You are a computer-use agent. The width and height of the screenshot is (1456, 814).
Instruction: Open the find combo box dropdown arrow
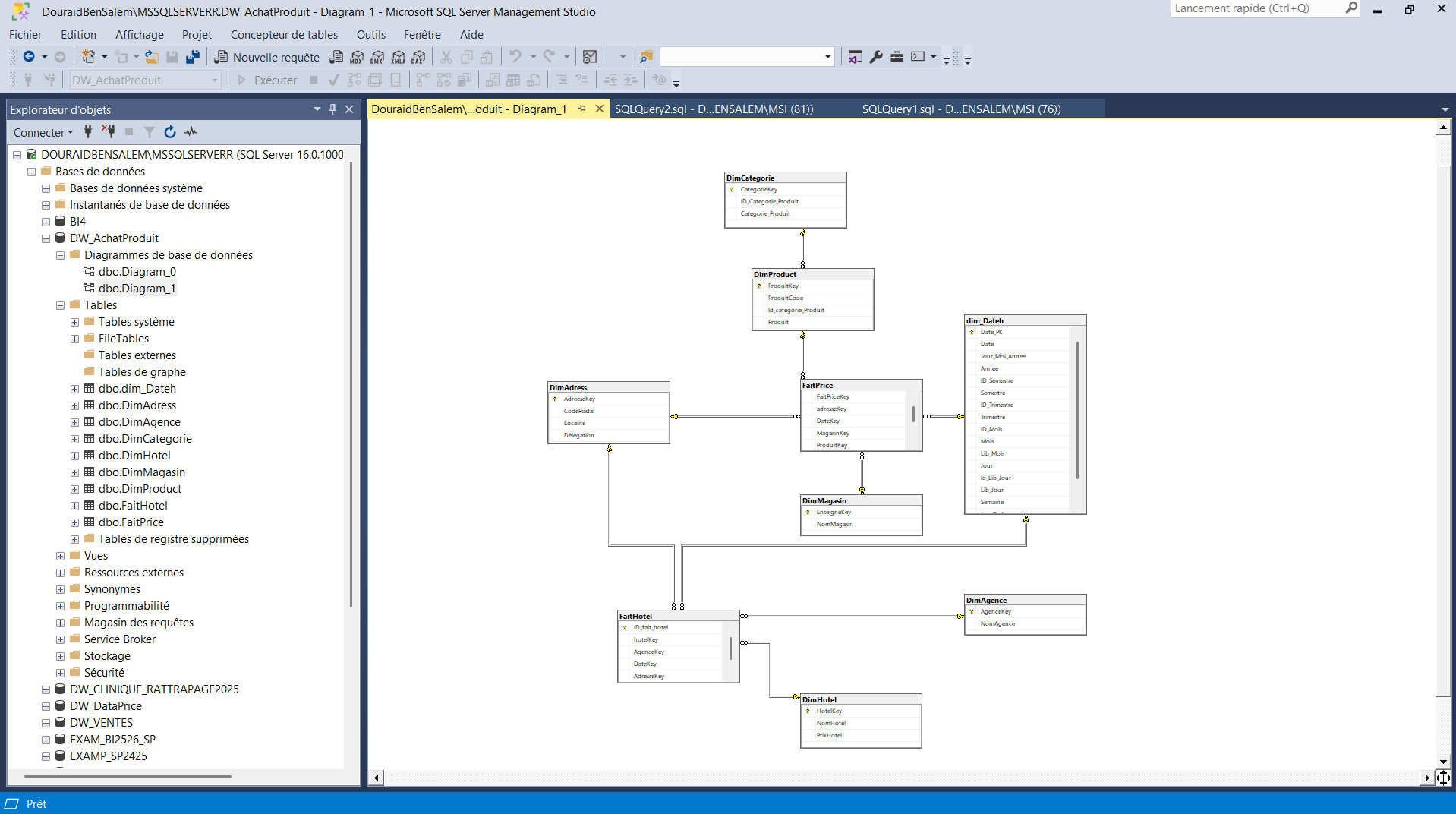point(827,57)
